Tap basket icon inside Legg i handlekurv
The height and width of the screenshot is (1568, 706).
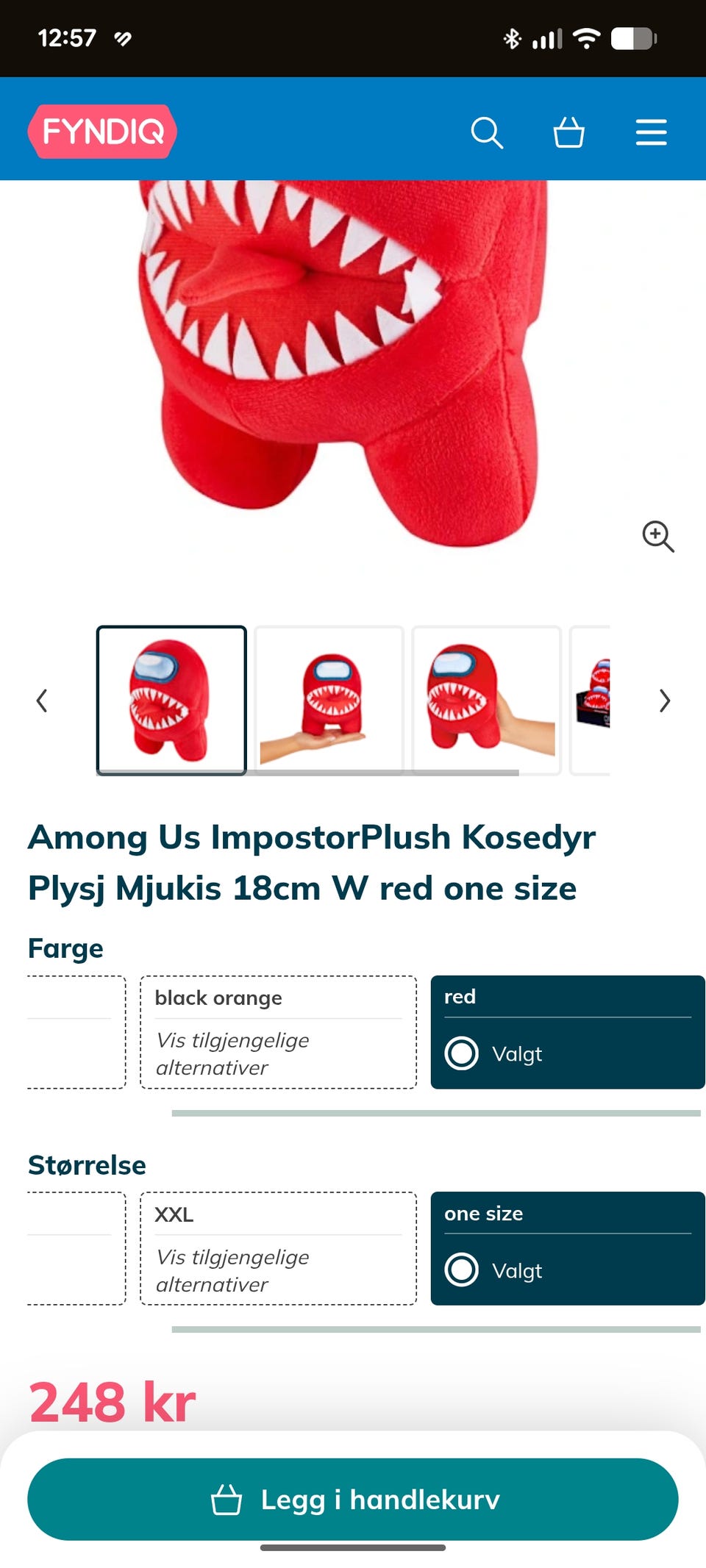tap(227, 1500)
